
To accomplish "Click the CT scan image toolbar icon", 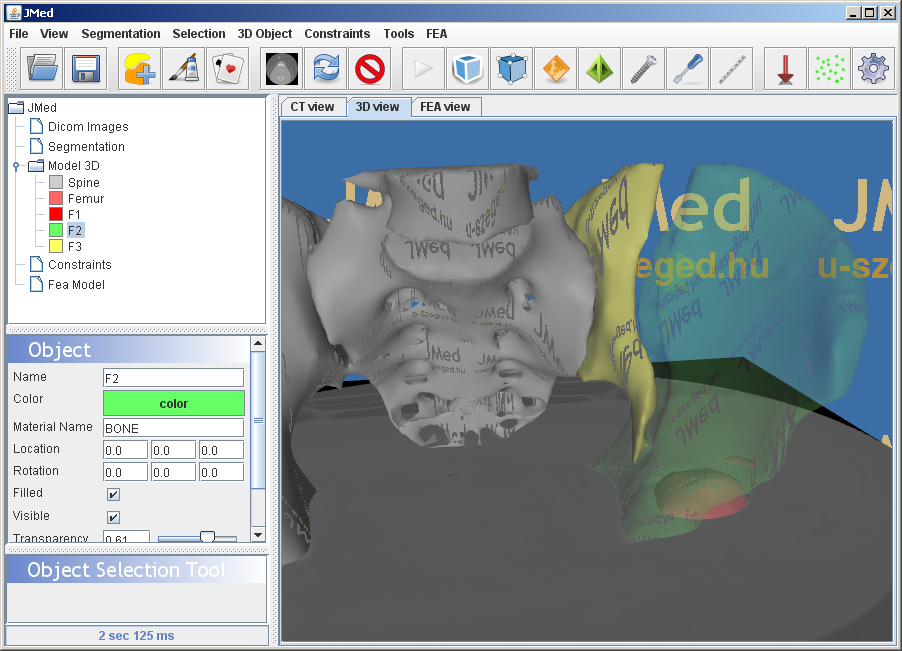I will [x=282, y=69].
